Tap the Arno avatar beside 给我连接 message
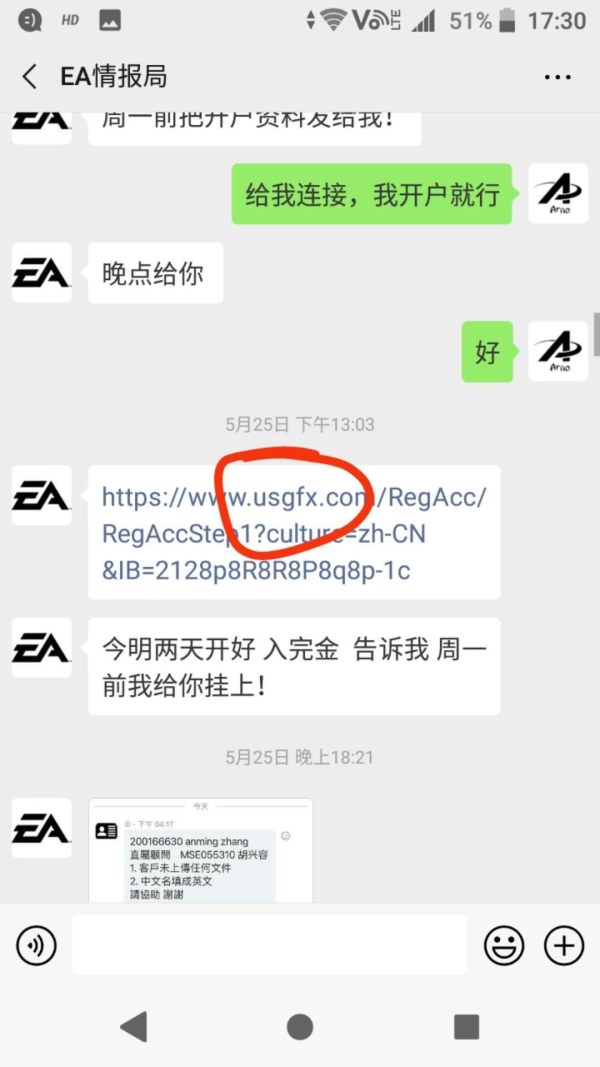Image resolution: width=600 pixels, height=1067 pixels. coord(558,193)
